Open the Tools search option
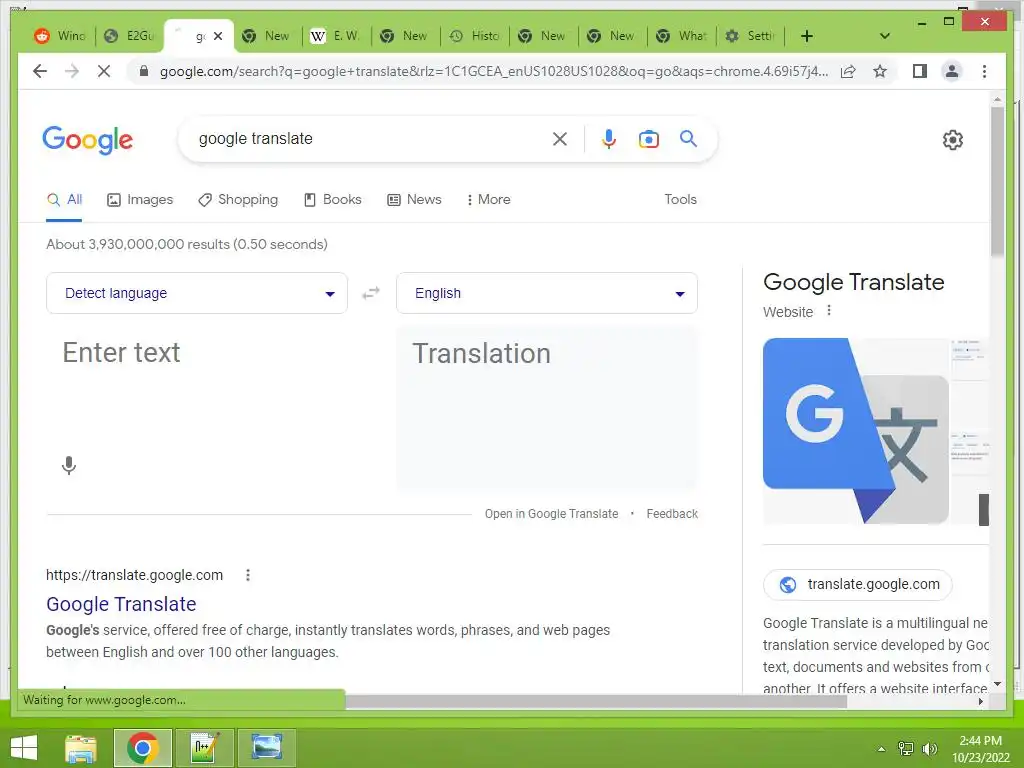Image resolution: width=1024 pixels, height=768 pixels. (680, 199)
